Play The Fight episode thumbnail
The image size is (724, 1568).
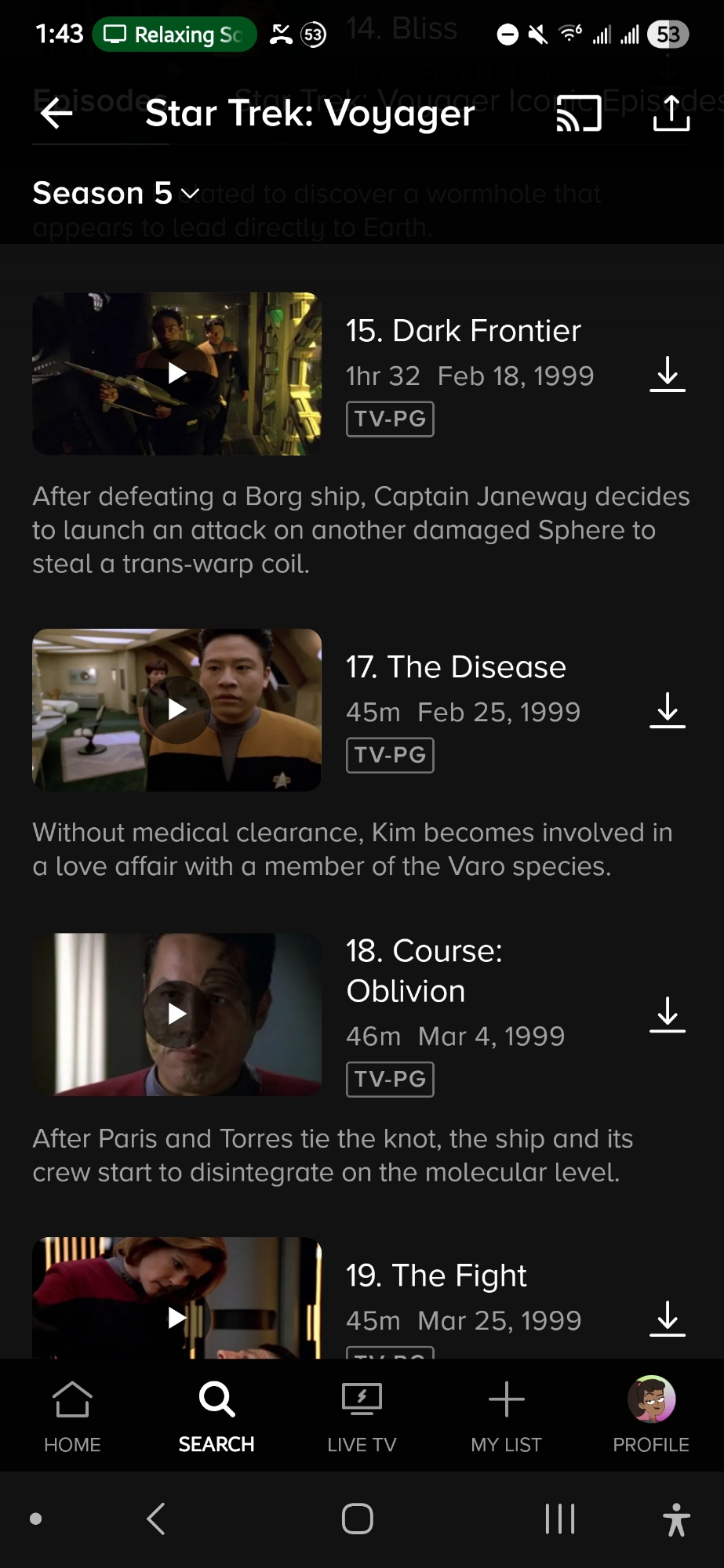tap(177, 1298)
